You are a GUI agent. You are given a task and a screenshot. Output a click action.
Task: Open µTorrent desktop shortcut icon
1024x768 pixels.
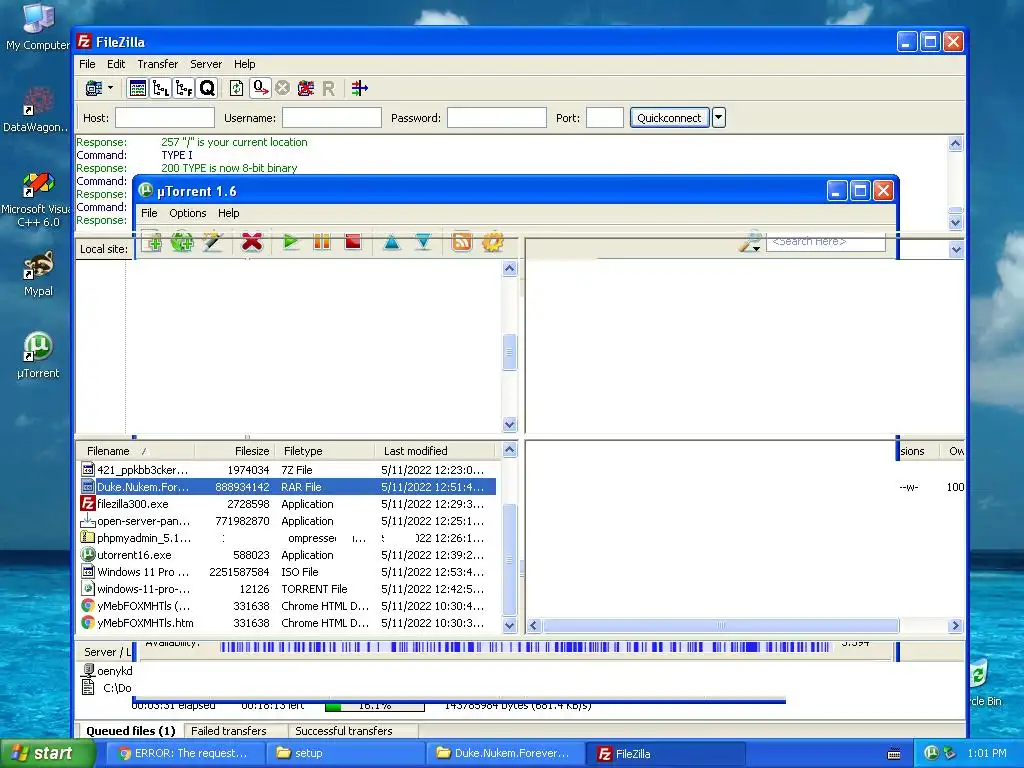[x=38, y=356]
